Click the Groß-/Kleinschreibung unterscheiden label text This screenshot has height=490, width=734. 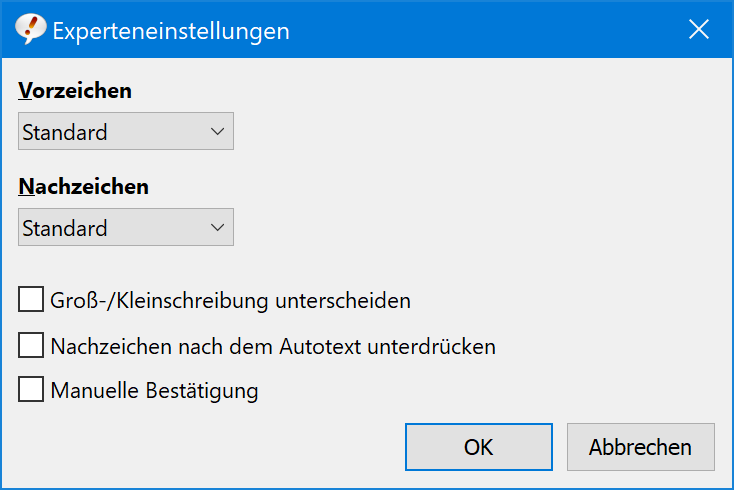pos(230,300)
